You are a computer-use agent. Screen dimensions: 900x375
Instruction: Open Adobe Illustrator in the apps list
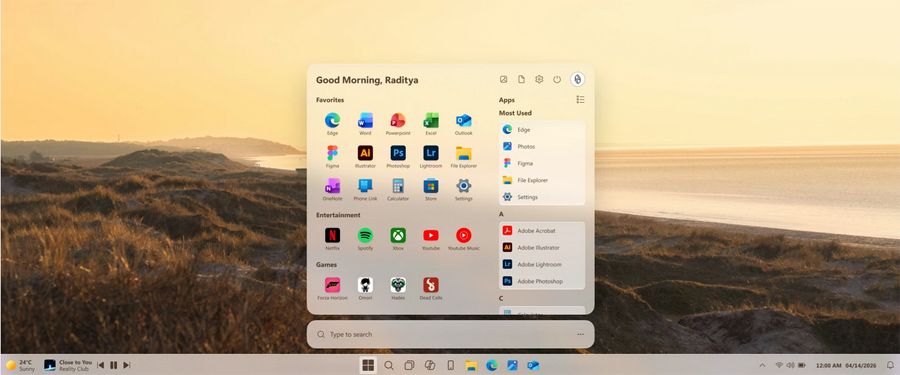coord(542,248)
